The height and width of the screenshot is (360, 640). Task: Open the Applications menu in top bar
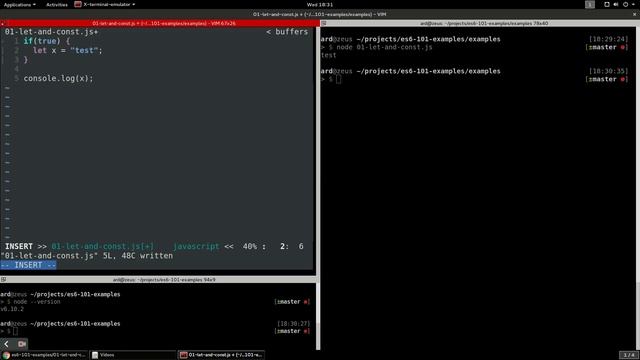[19, 4]
